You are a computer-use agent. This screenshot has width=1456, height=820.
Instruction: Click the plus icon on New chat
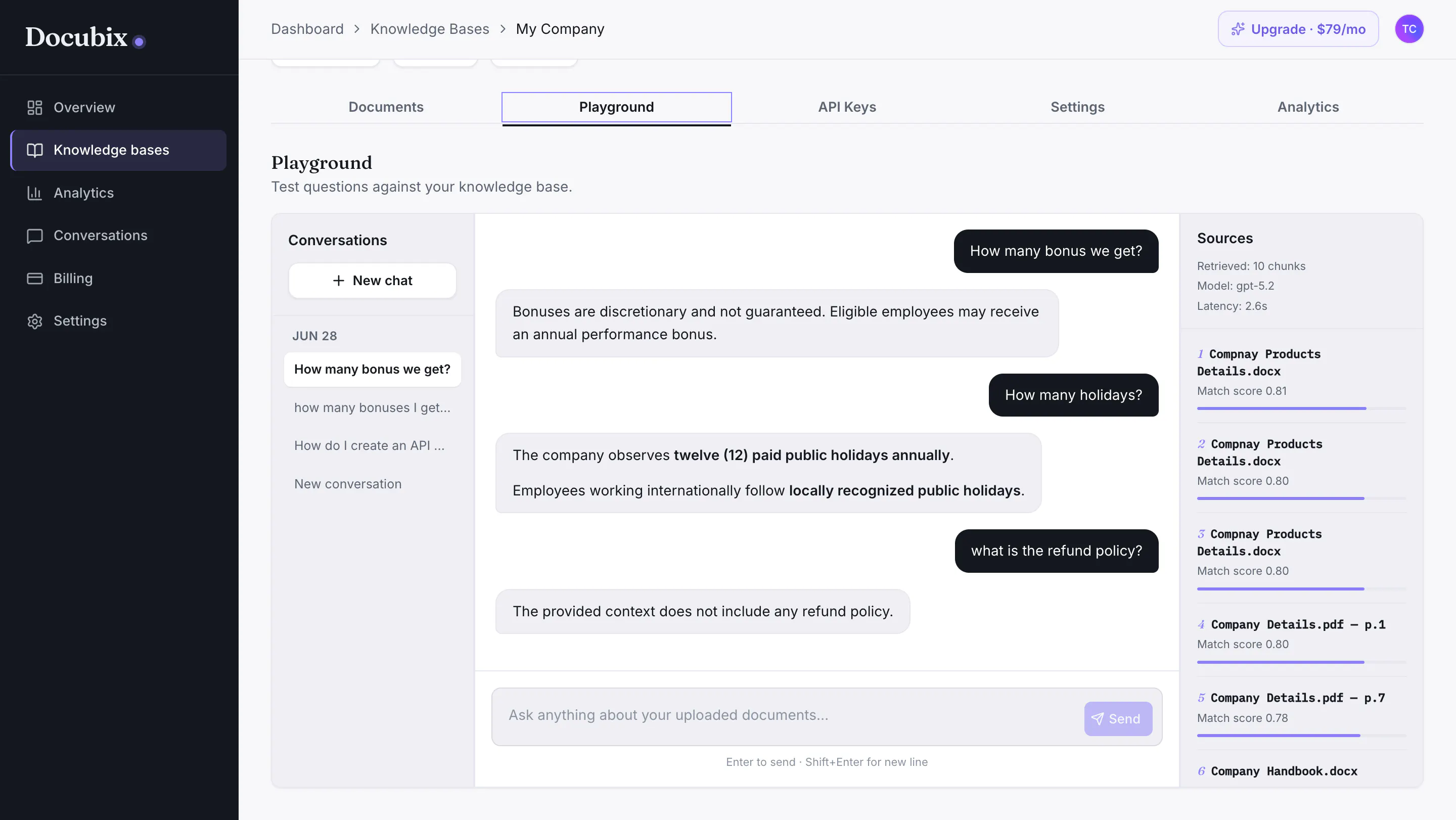[x=339, y=281]
